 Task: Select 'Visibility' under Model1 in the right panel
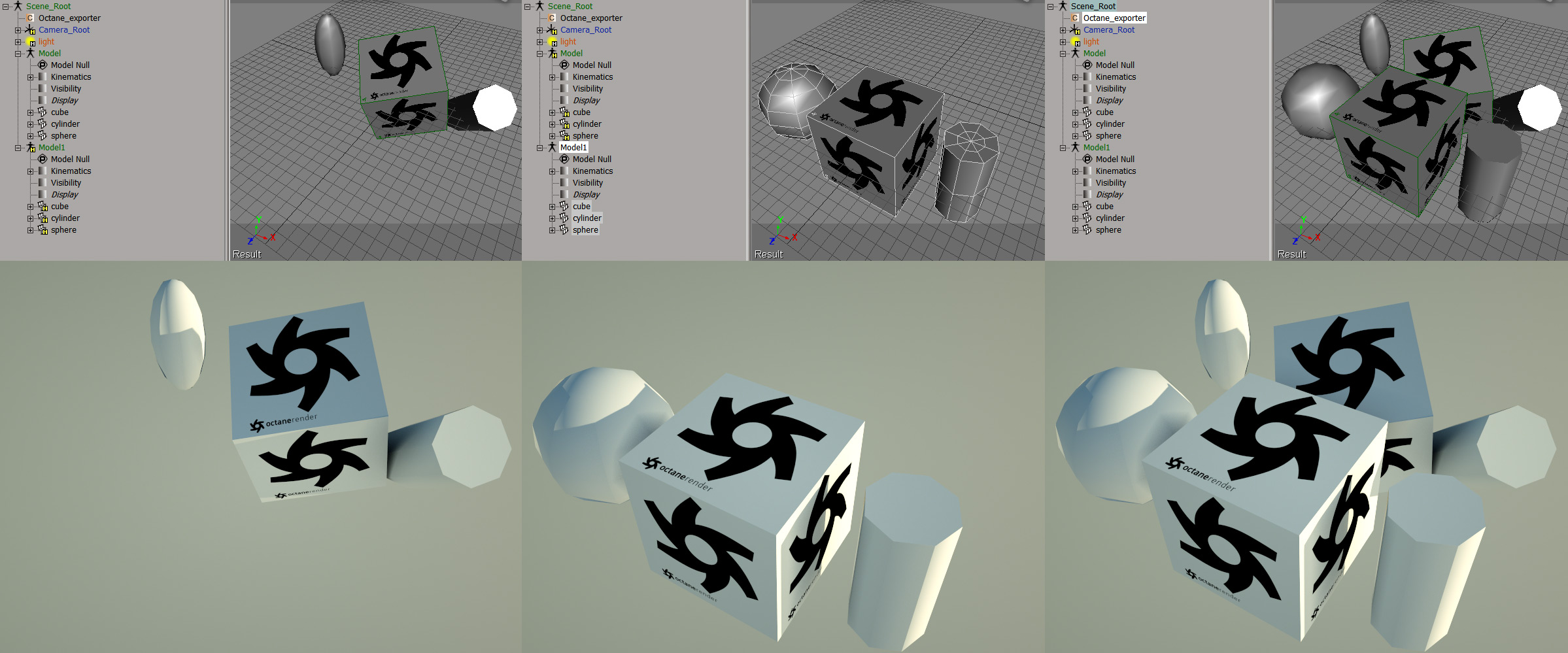(x=1111, y=183)
